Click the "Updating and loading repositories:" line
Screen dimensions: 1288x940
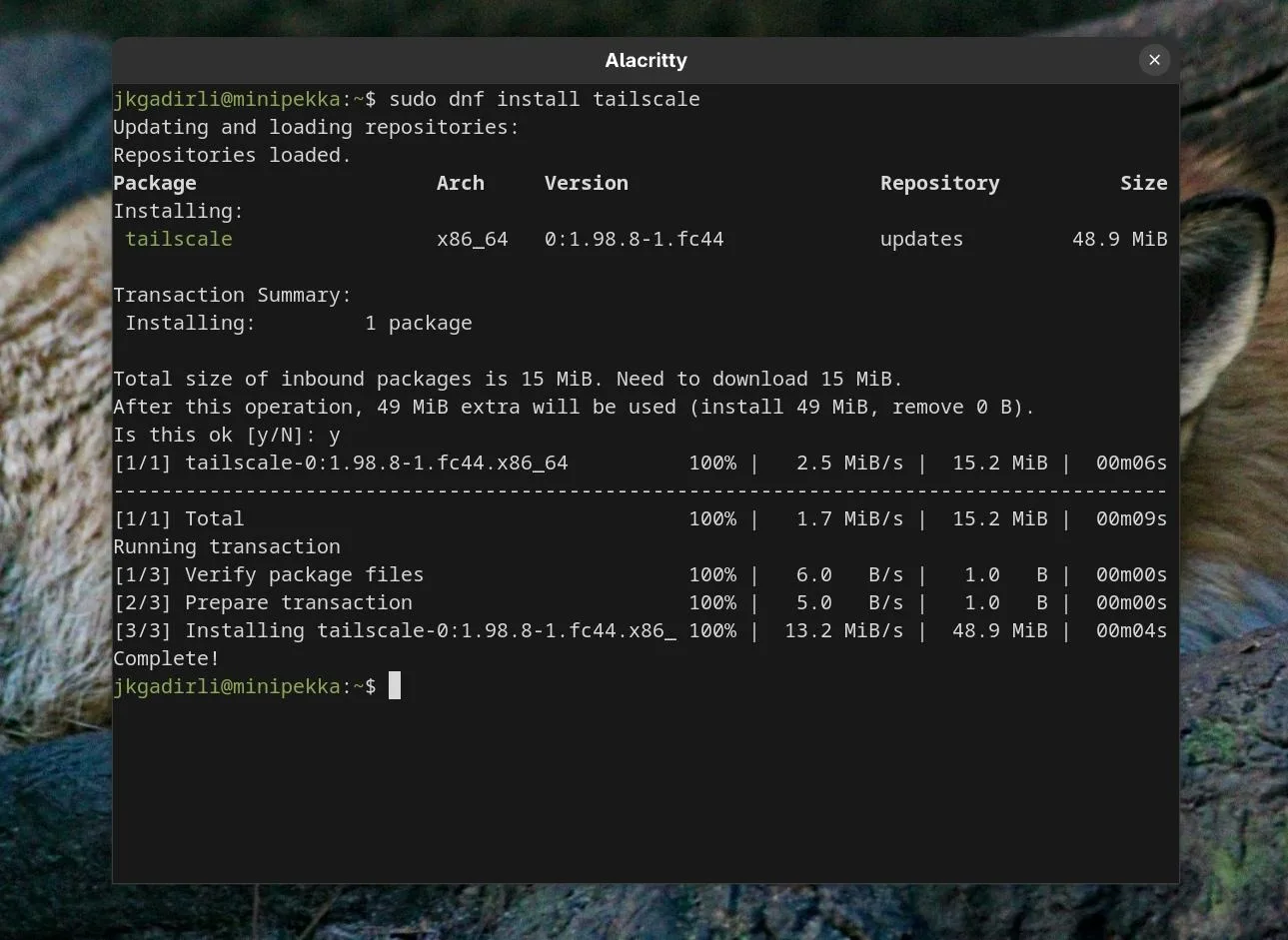click(317, 127)
